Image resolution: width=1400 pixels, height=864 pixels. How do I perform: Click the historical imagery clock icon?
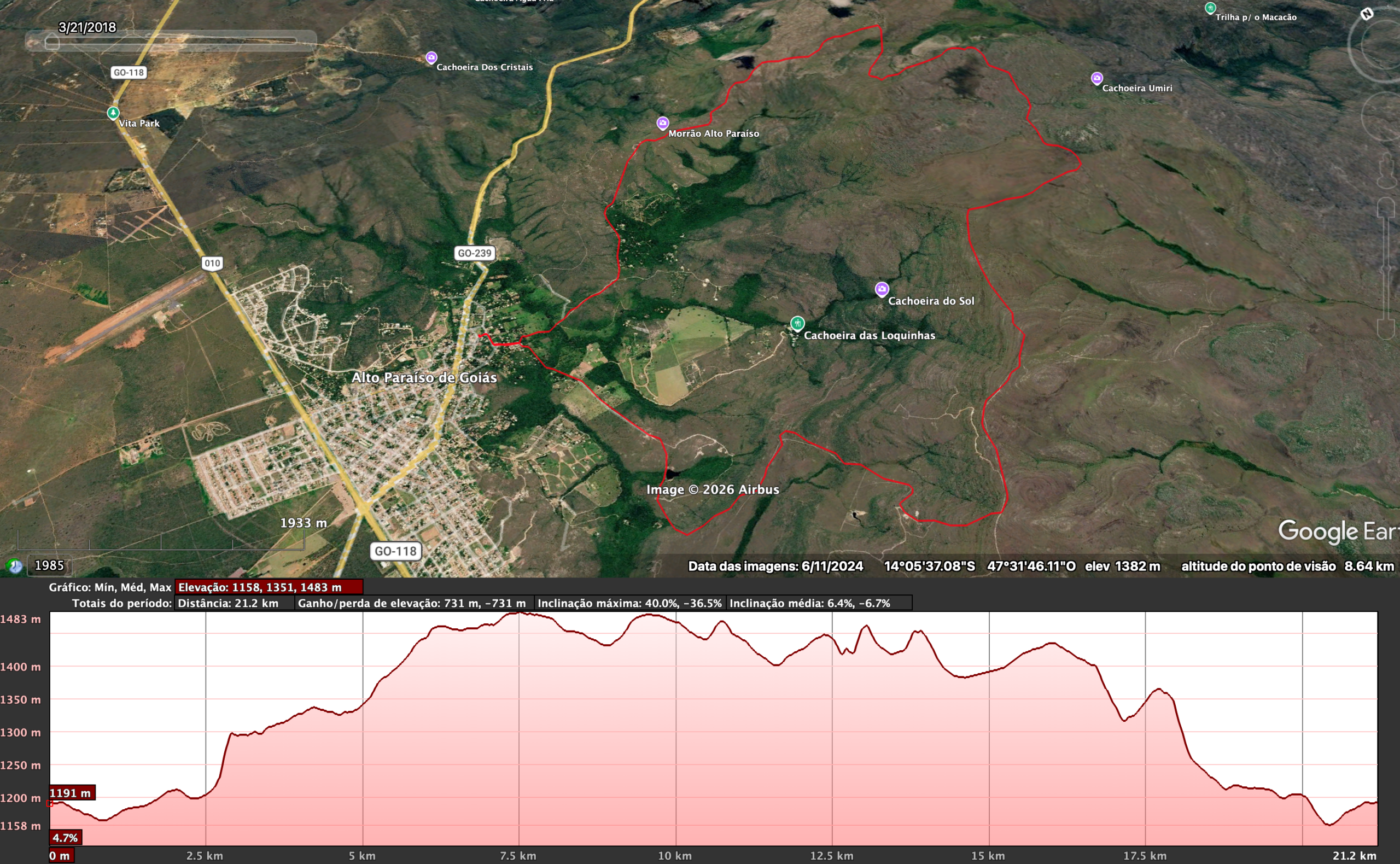14,566
